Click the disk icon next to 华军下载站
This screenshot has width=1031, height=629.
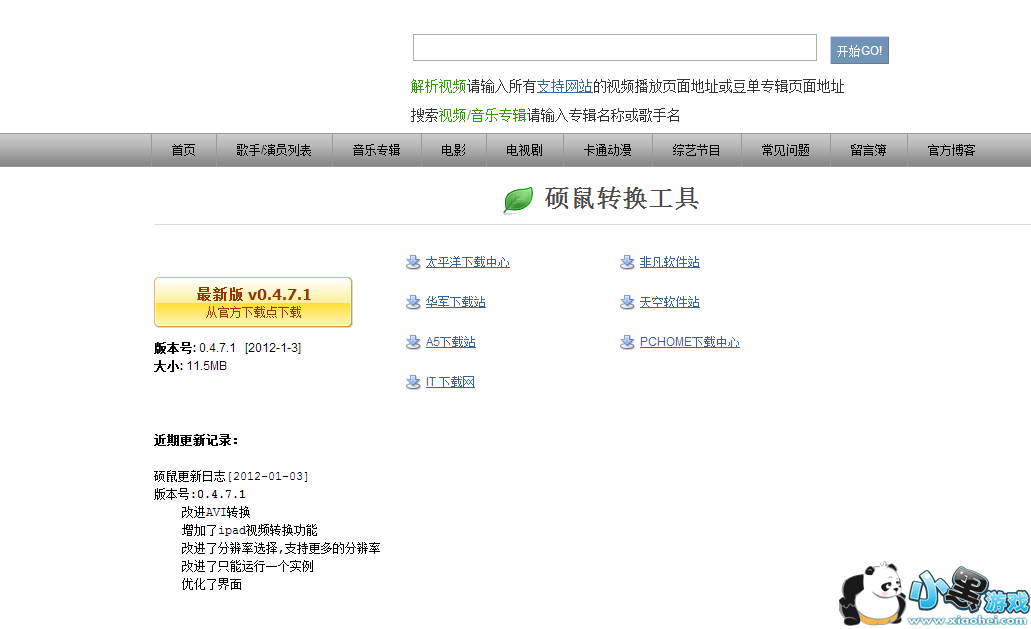[x=413, y=302]
